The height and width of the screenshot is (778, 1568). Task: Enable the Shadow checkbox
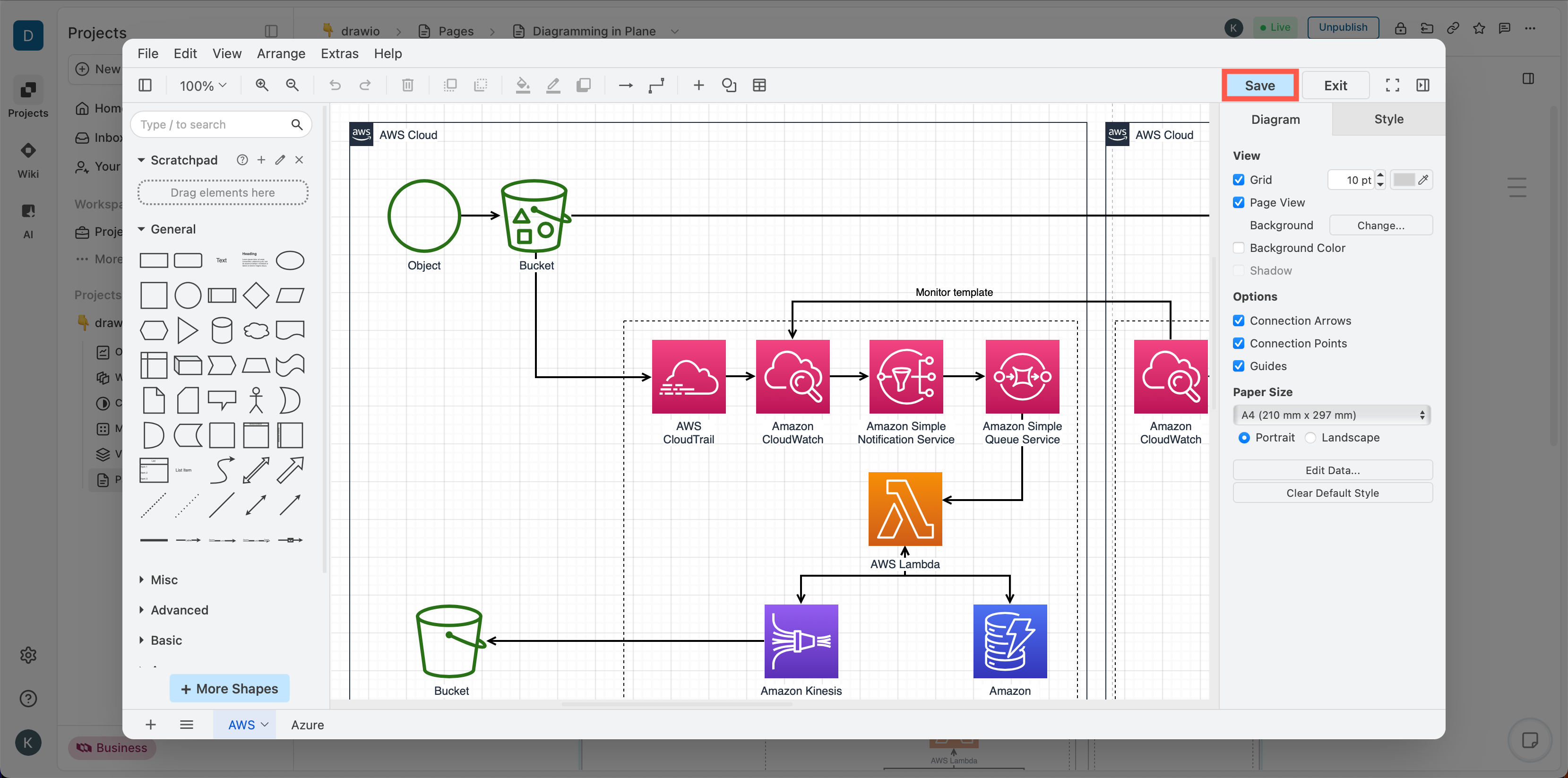click(1239, 270)
